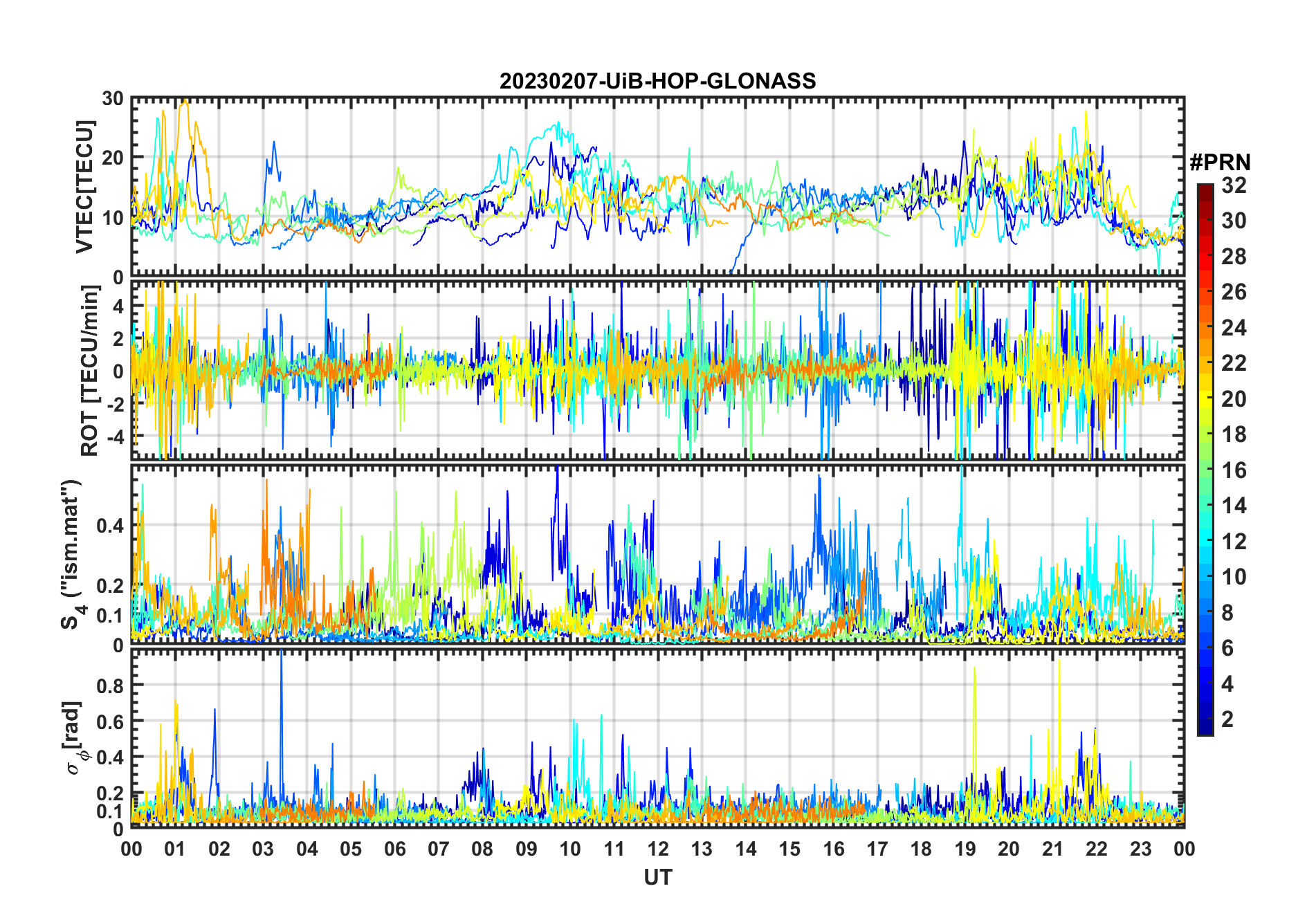Image resolution: width=1316 pixels, height=920 pixels.
Task: Click colorbar tick label 6
Action: click(1227, 648)
